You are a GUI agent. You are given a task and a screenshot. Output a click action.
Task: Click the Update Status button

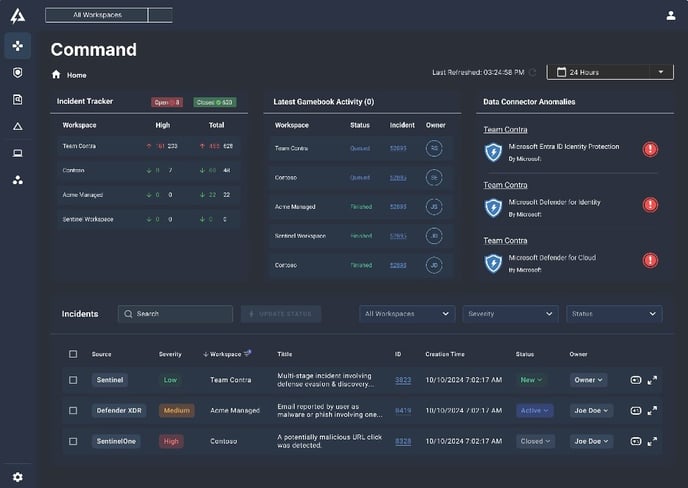[x=281, y=314]
